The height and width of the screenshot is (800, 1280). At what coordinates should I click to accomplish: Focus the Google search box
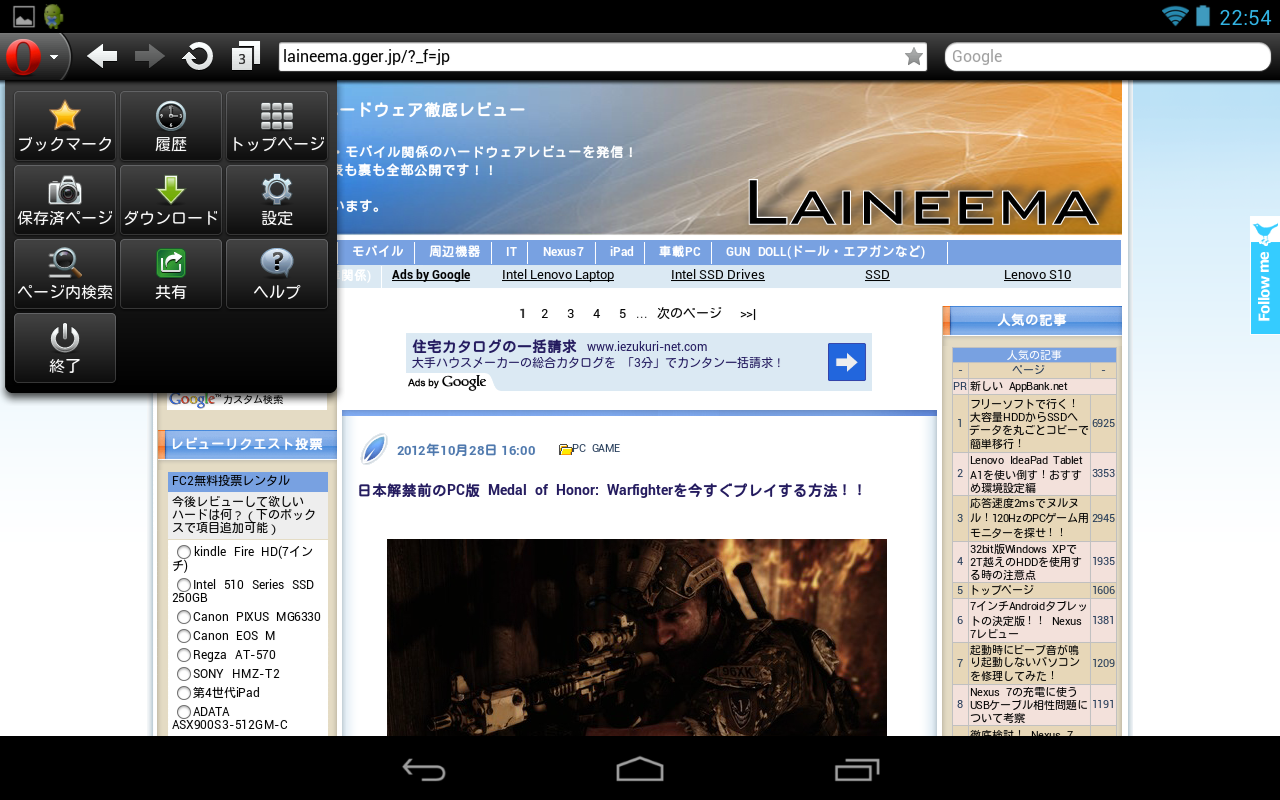point(1108,57)
